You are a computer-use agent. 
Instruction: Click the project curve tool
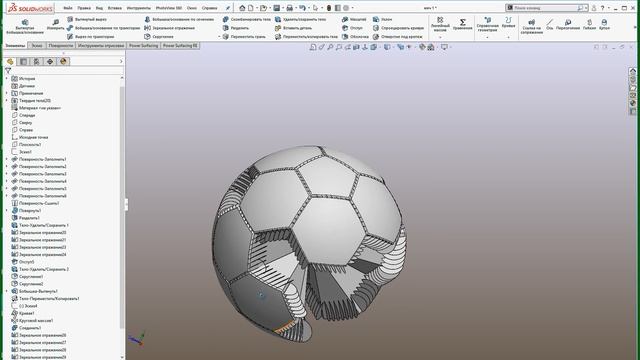point(398,28)
